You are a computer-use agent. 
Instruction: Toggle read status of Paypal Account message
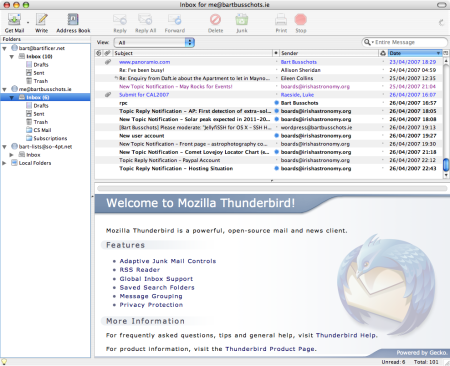pyautogui.click(x=276, y=160)
